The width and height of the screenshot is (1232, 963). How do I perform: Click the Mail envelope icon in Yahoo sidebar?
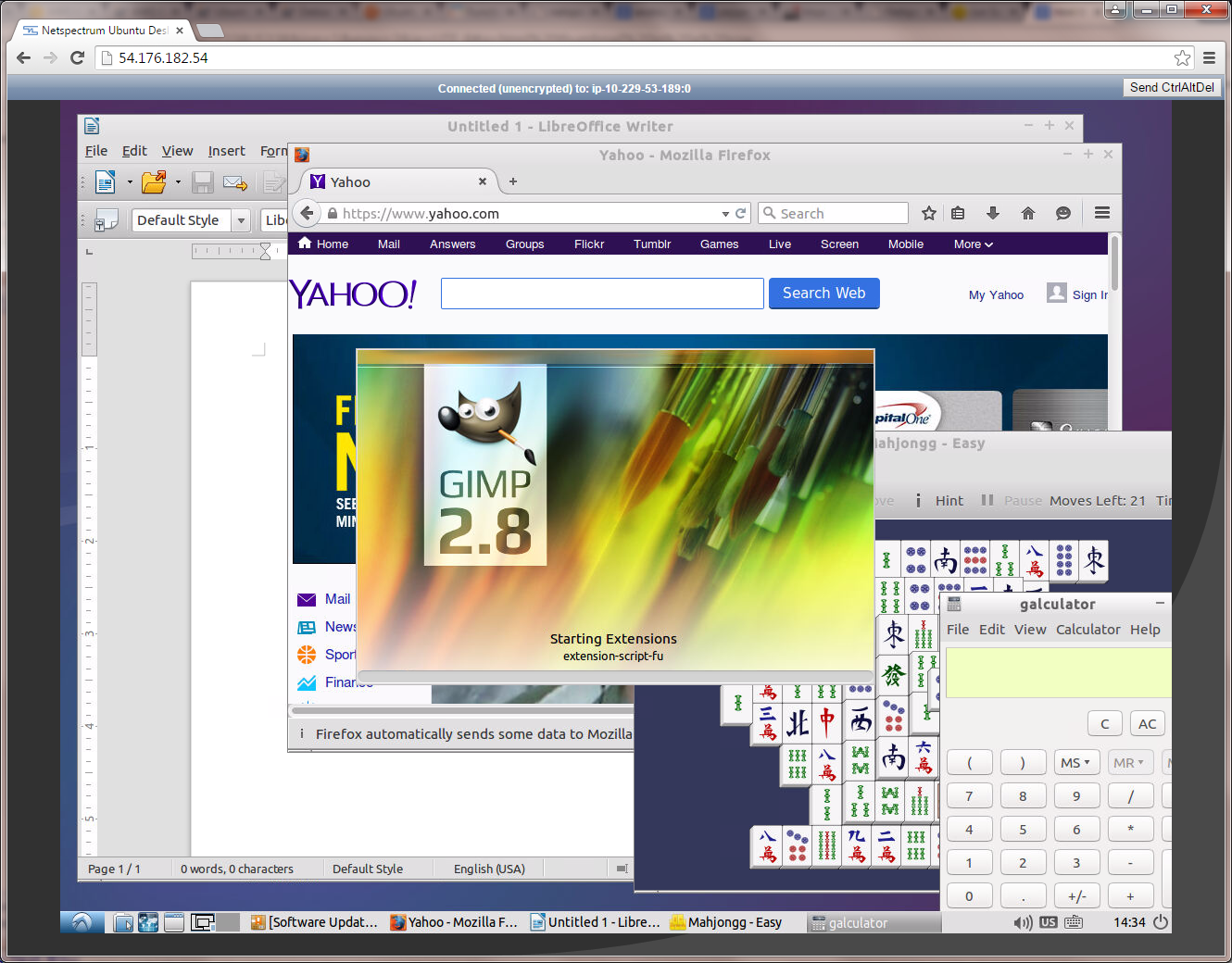[307, 600]
